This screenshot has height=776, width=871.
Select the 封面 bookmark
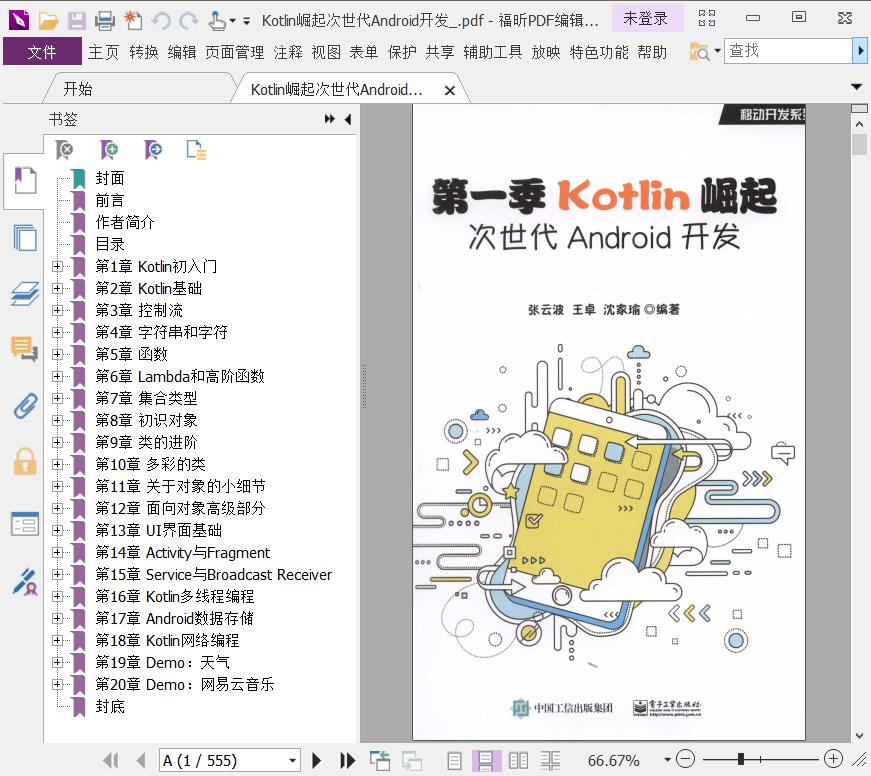pos(109,178)
